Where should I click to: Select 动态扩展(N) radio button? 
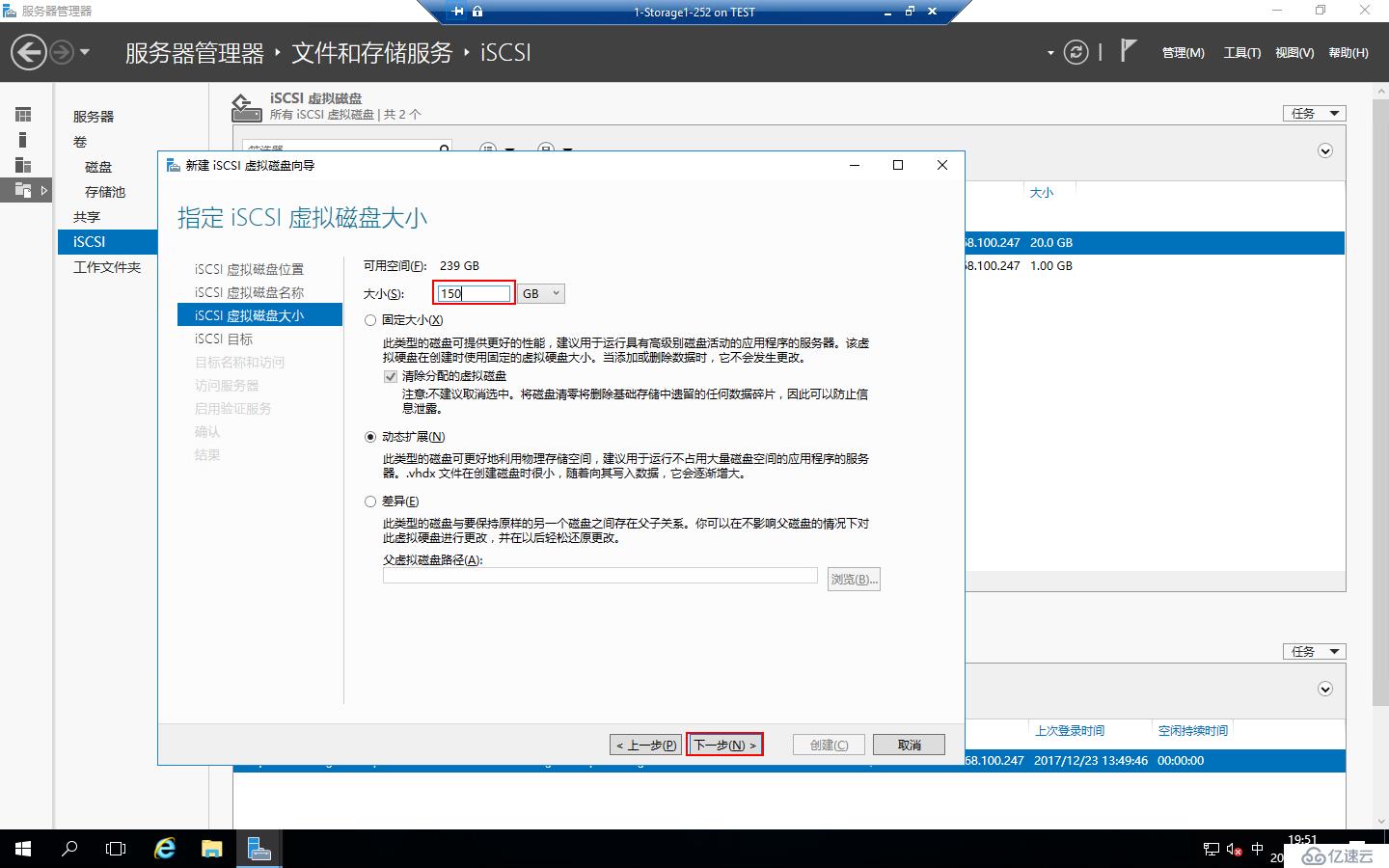click(370, 437)
